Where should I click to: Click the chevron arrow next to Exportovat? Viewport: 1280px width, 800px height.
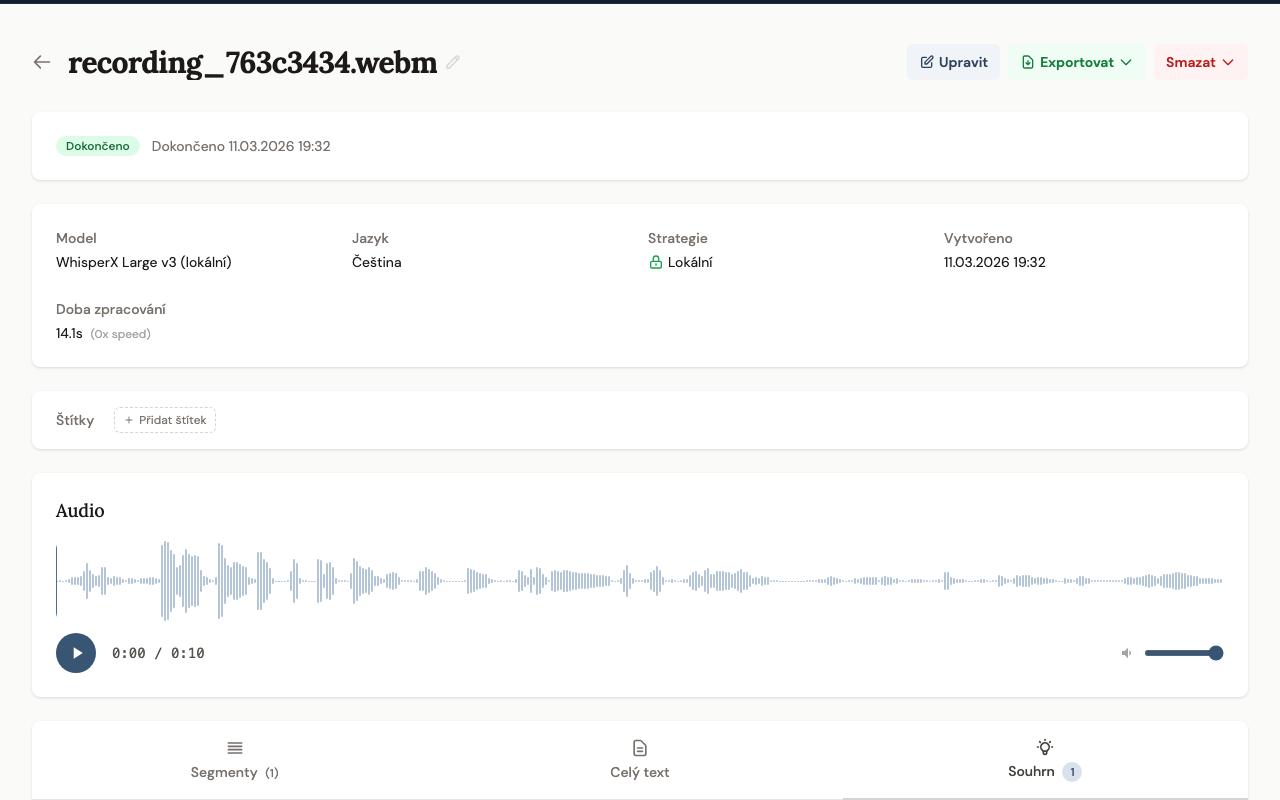(1126, 62)
